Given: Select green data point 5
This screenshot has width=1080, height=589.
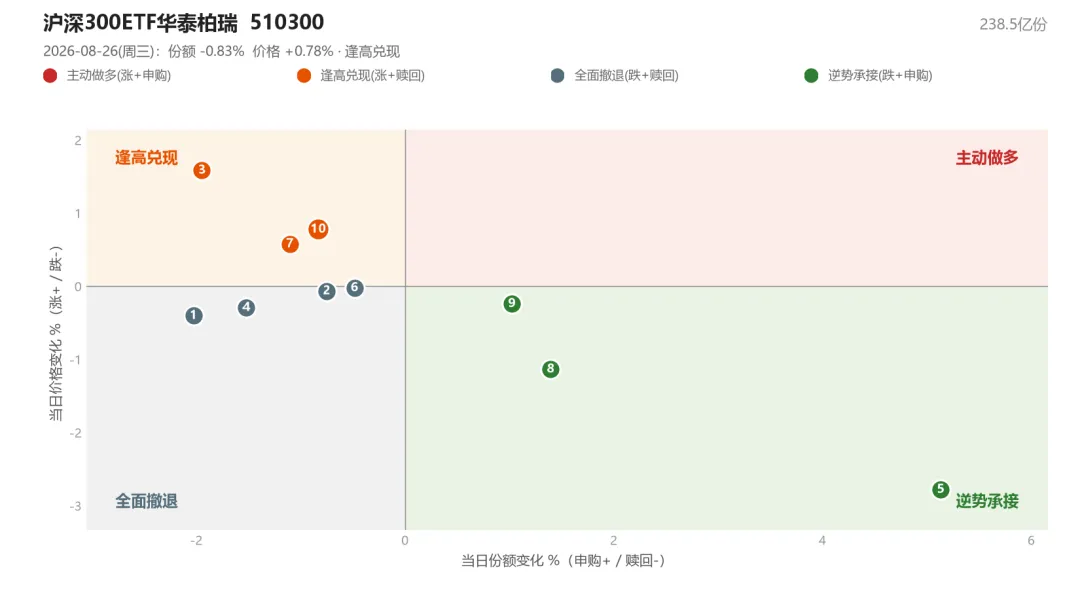Looking at the screenshot, I should coord(941,489).
